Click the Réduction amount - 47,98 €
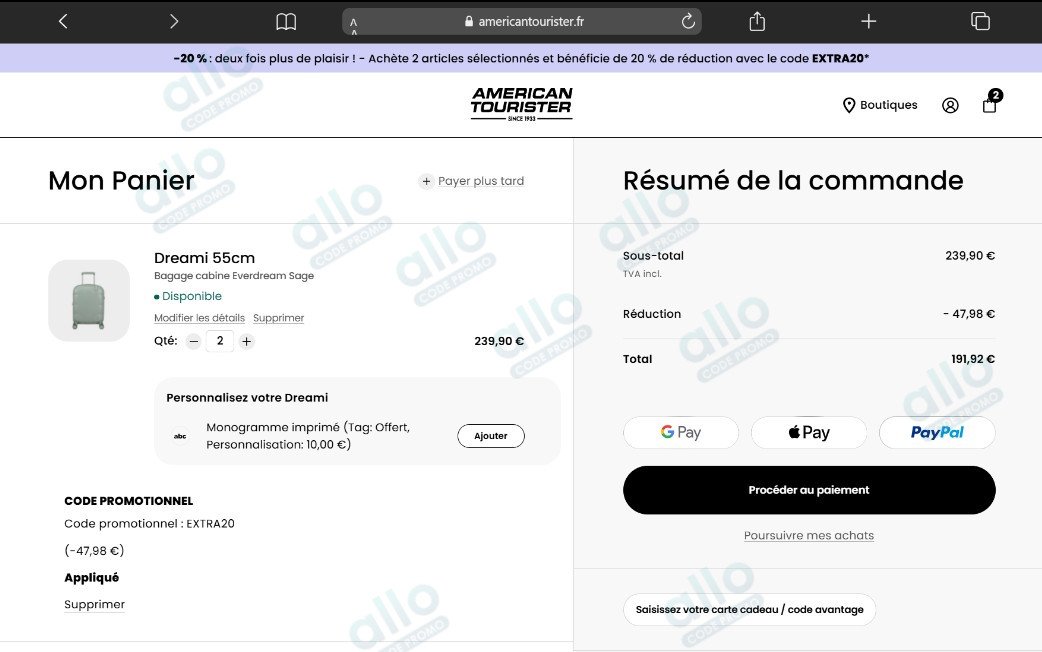This screenshot has height=652, width=1042. 969,314
